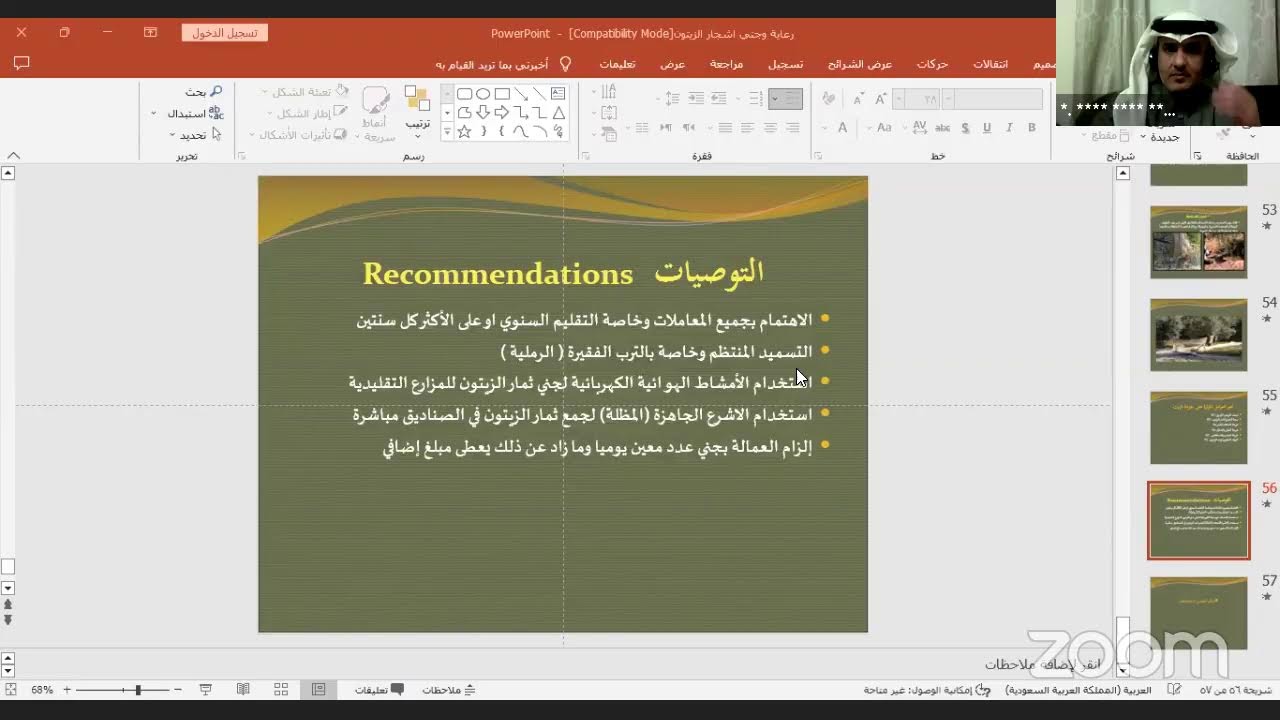Choose the down arrow shape
Viewport: 1280px width, 720px height.
click(483, 113)
